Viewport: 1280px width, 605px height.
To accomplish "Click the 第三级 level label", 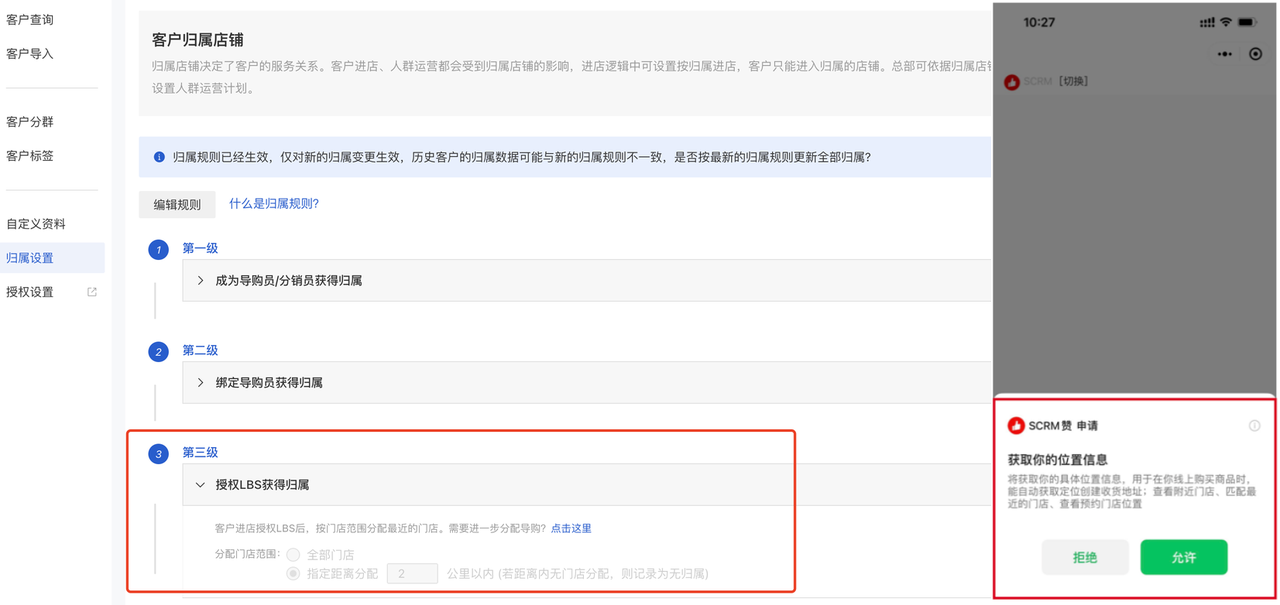I will point(200,452).
